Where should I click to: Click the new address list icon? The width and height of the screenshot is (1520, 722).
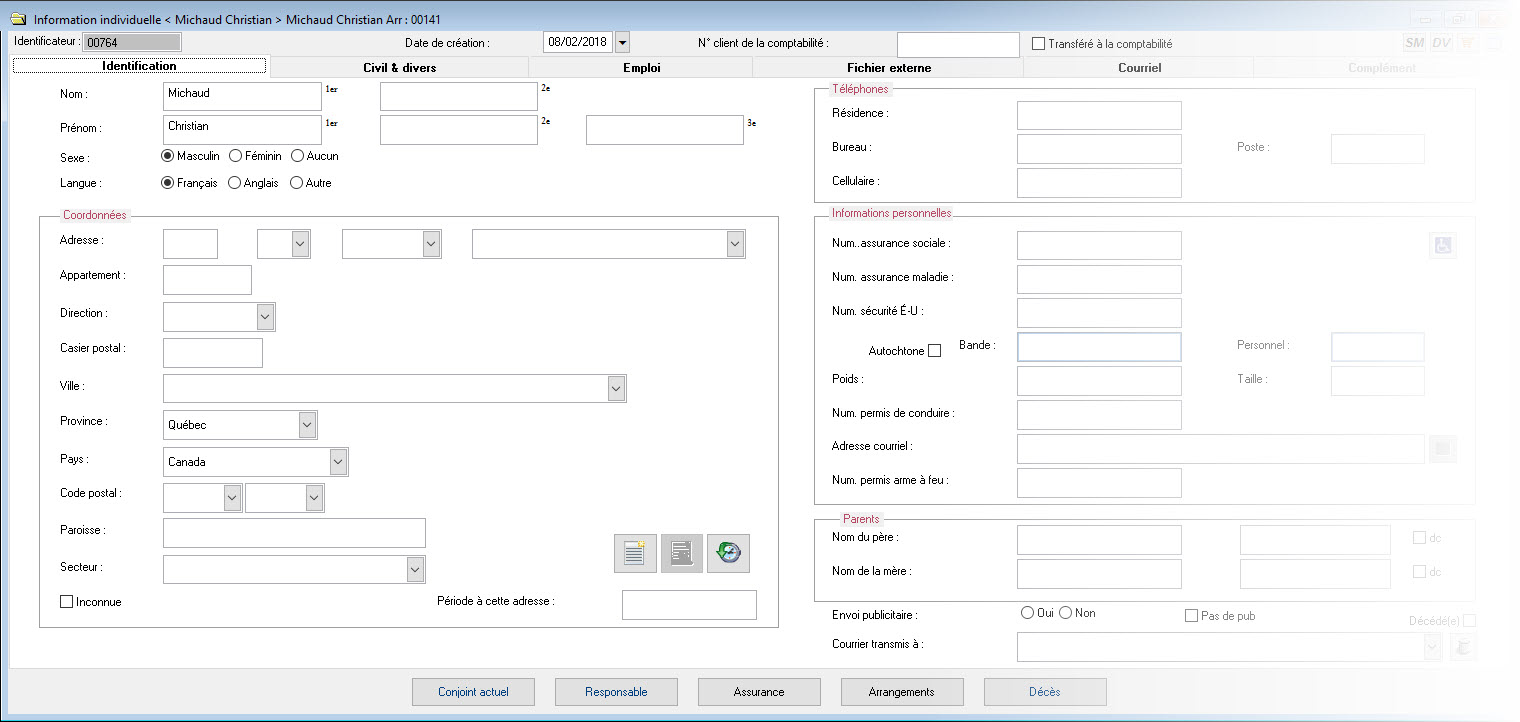(634, 553)
